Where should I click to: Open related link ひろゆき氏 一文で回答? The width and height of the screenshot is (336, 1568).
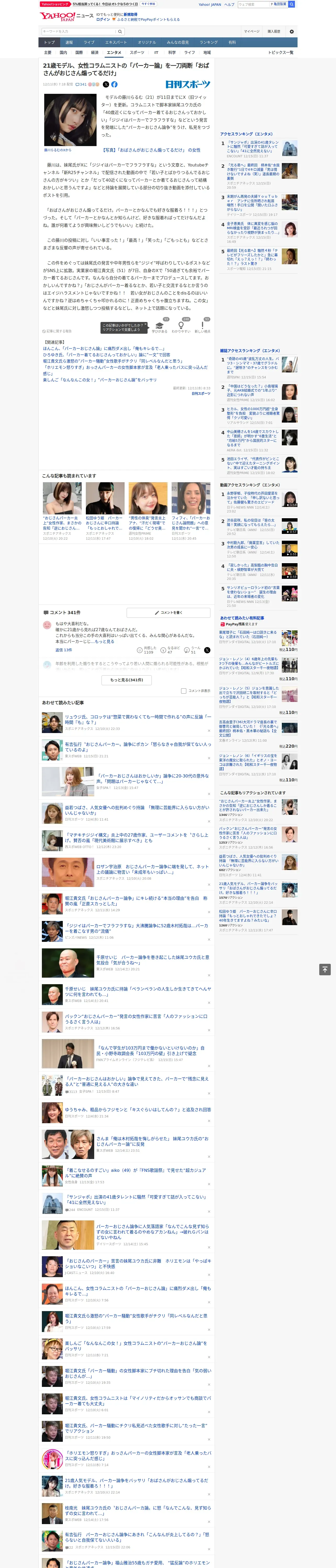click(x=107, y=355)
